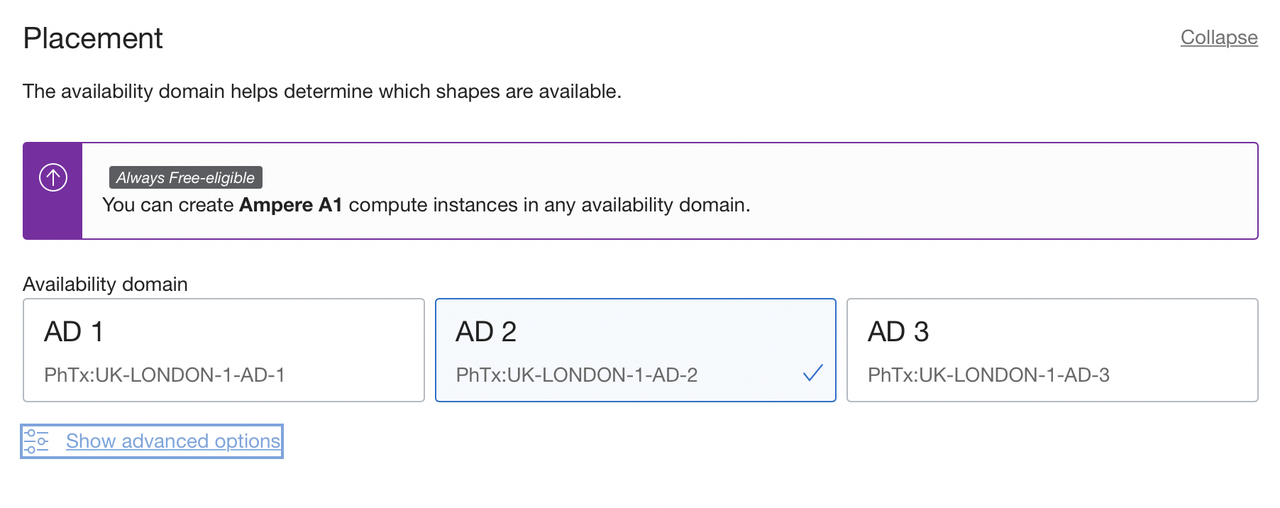
Task: Select the AD 2 availability domain card
Action: click(x=635, y=350)
